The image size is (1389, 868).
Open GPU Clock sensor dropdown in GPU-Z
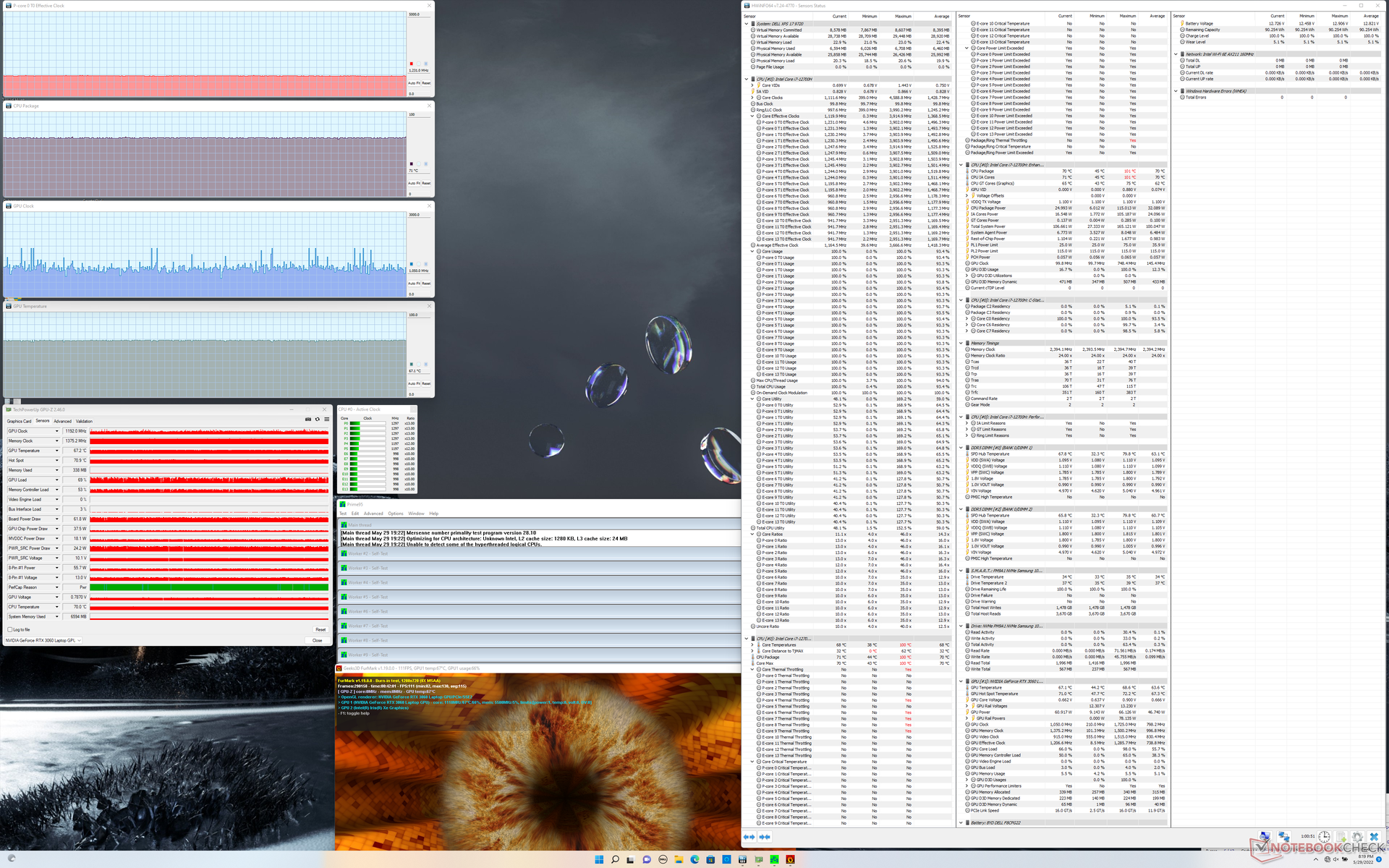point(56,431)
